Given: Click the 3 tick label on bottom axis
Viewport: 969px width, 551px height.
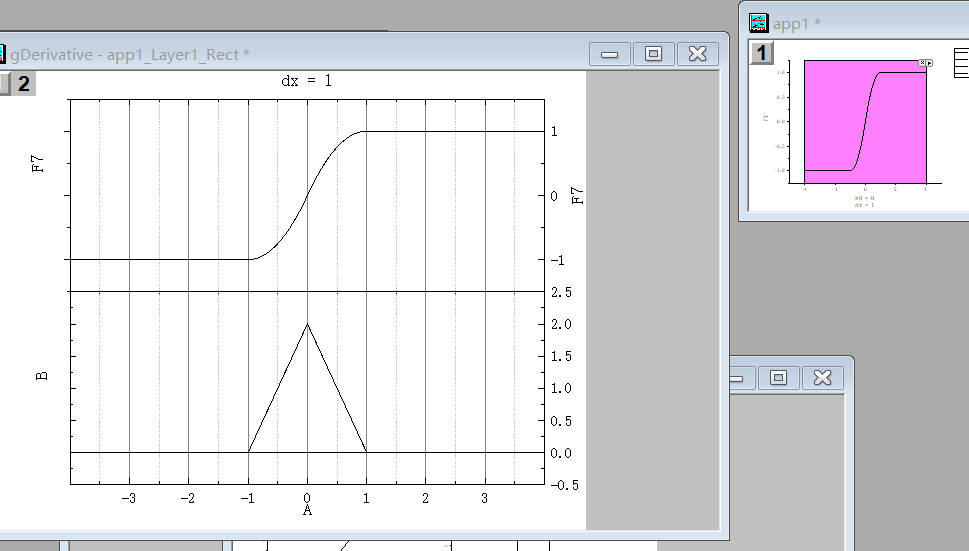Looking at the screenshot, I should tap(484, 498).
